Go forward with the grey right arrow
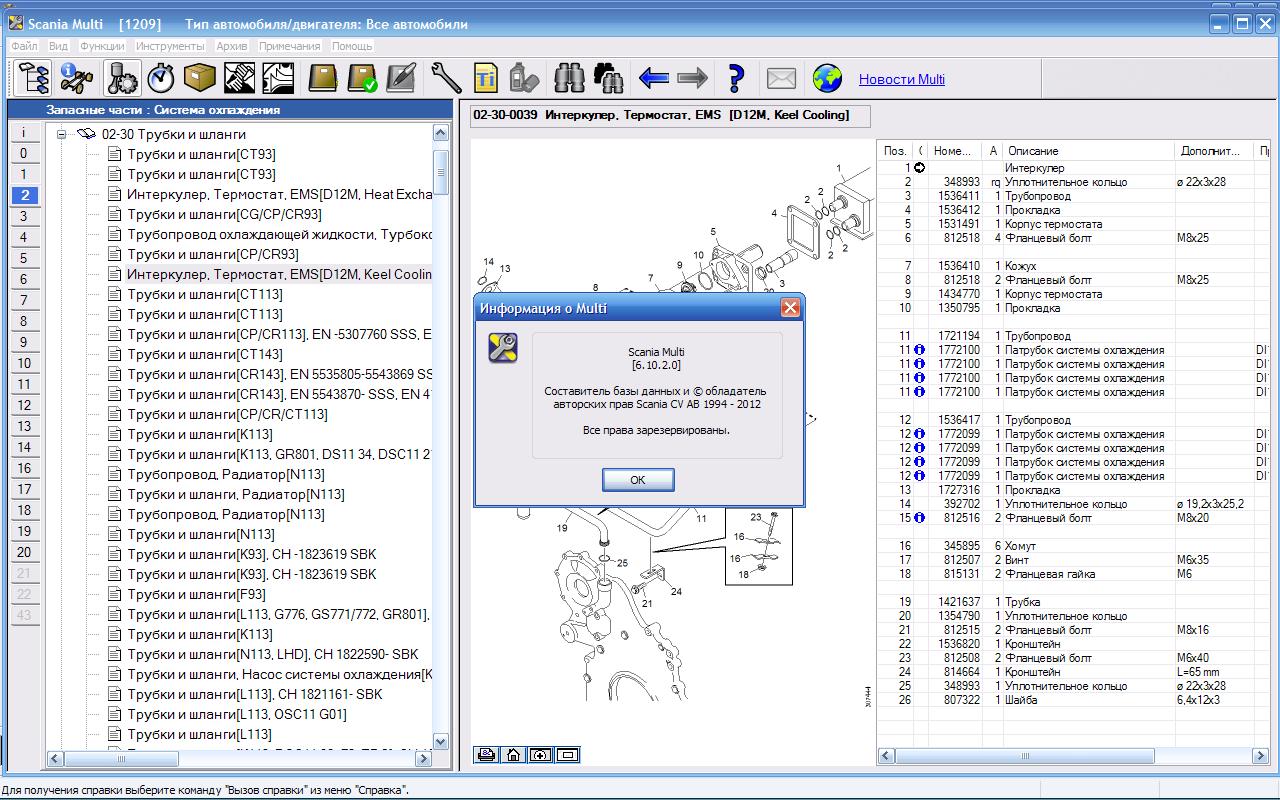 [692, 78]
